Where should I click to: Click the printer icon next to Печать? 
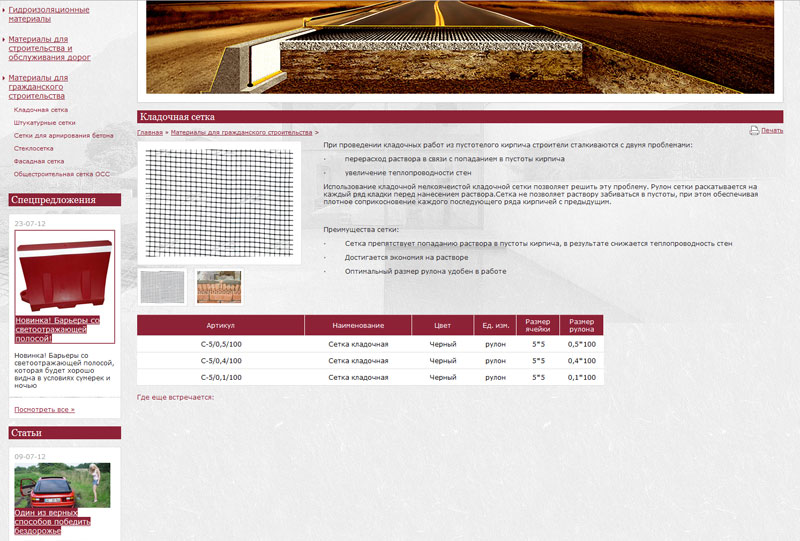(753, 131)
